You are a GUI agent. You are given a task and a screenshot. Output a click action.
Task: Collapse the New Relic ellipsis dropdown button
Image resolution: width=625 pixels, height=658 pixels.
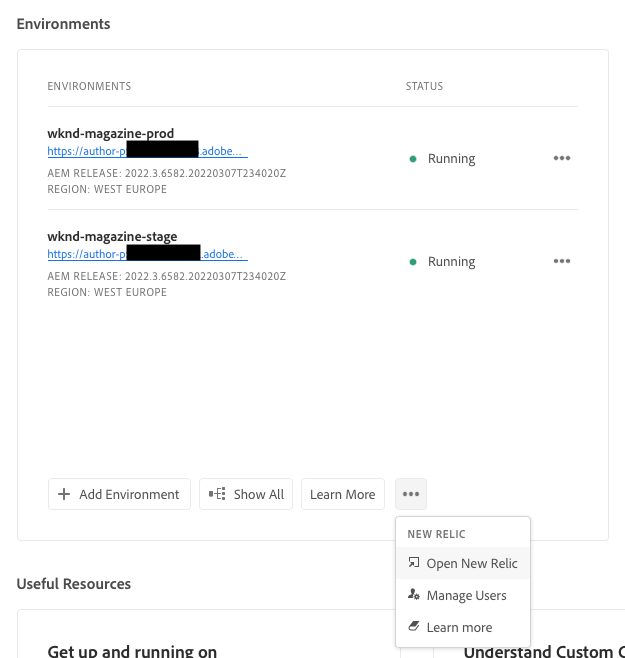click(x=411, y=494)
